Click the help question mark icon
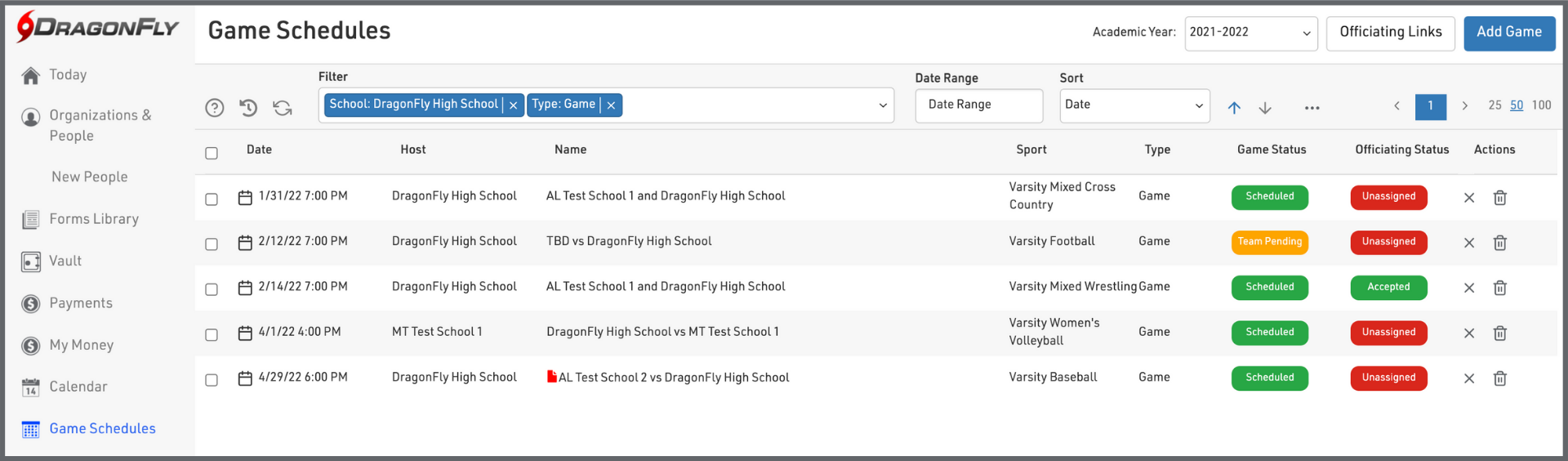Screen dimensions: 1568x461 215,108
